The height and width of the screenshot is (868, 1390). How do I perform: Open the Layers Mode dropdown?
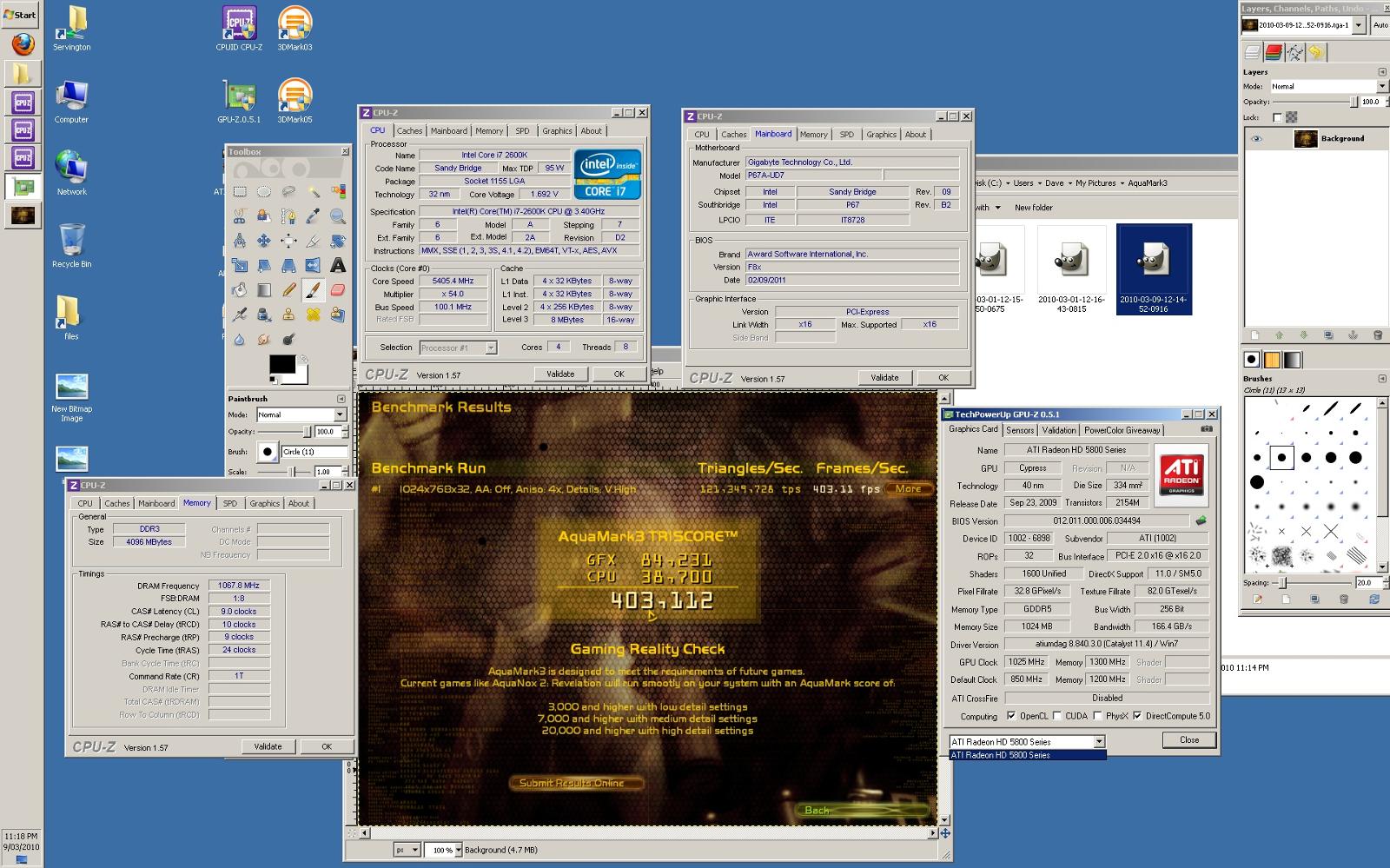click(x=1328, y=86)
